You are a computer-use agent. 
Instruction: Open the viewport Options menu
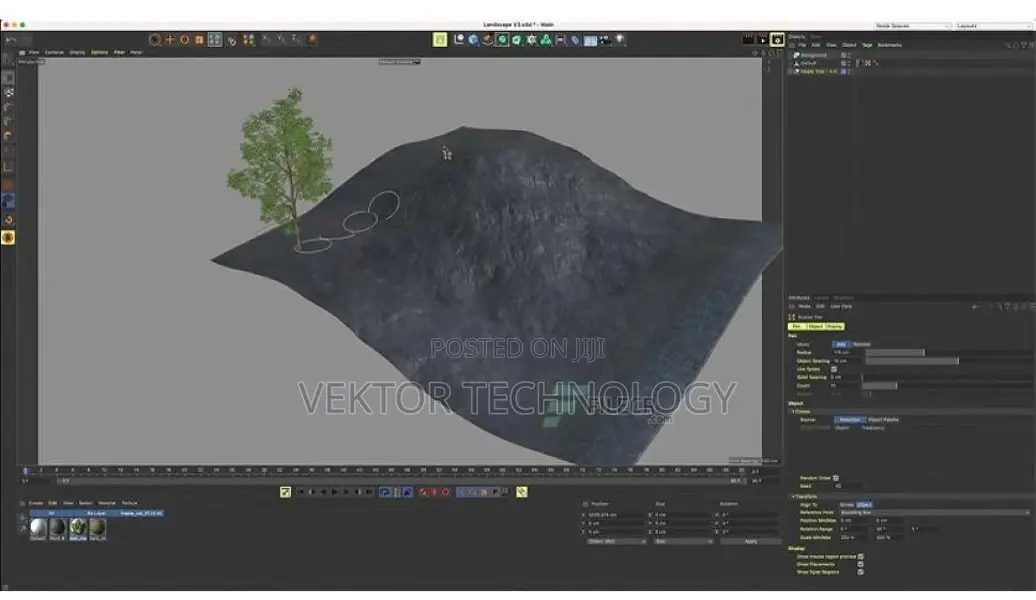tap(99, 52)
